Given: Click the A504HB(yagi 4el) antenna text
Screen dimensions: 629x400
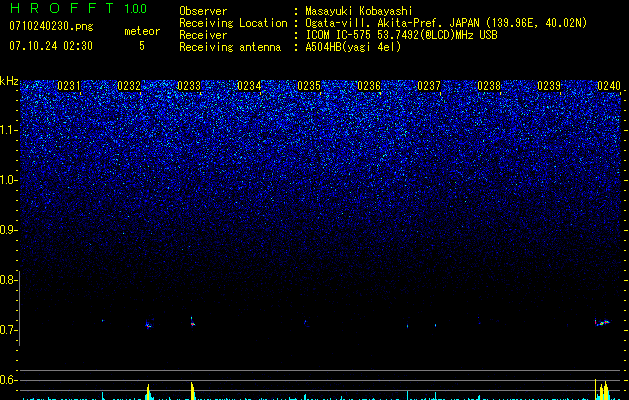Looking at the screenshot, I should point(353,47).
